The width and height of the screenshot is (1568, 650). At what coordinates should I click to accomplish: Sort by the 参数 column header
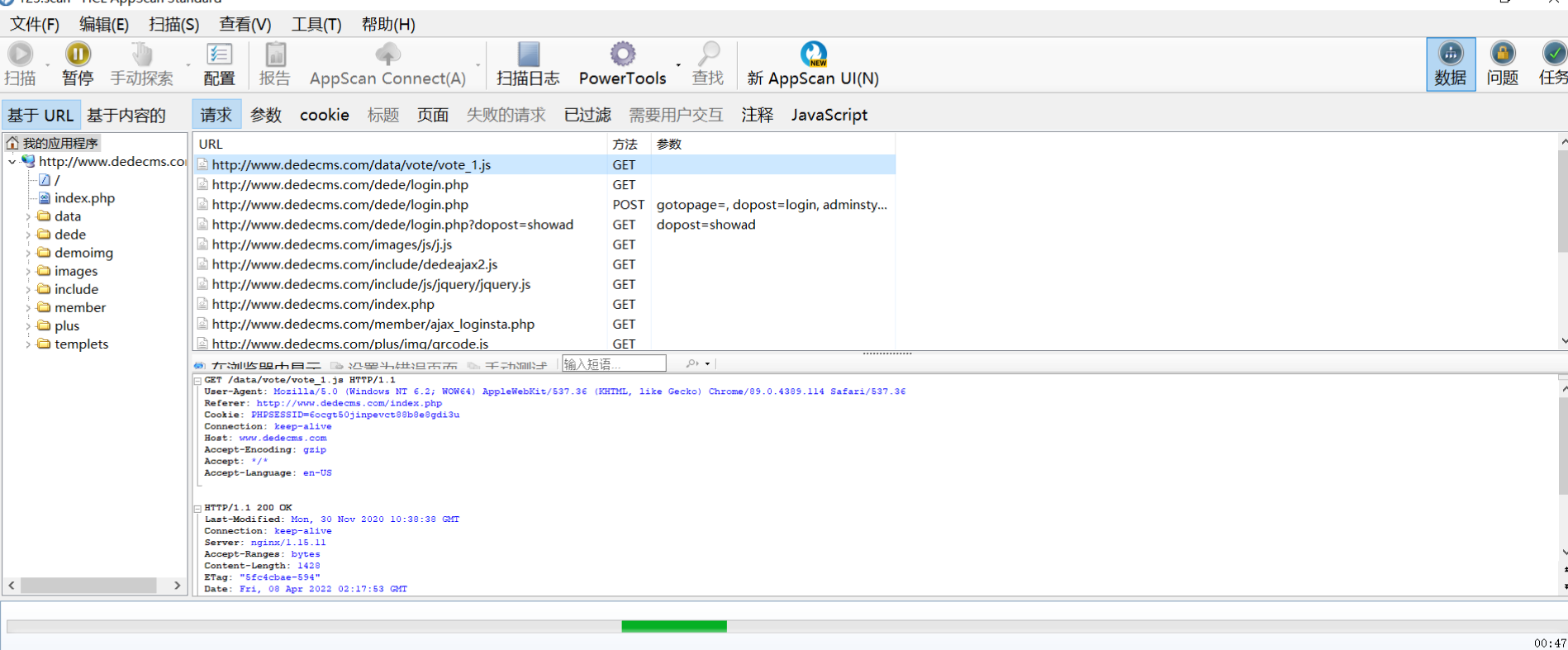773,144
